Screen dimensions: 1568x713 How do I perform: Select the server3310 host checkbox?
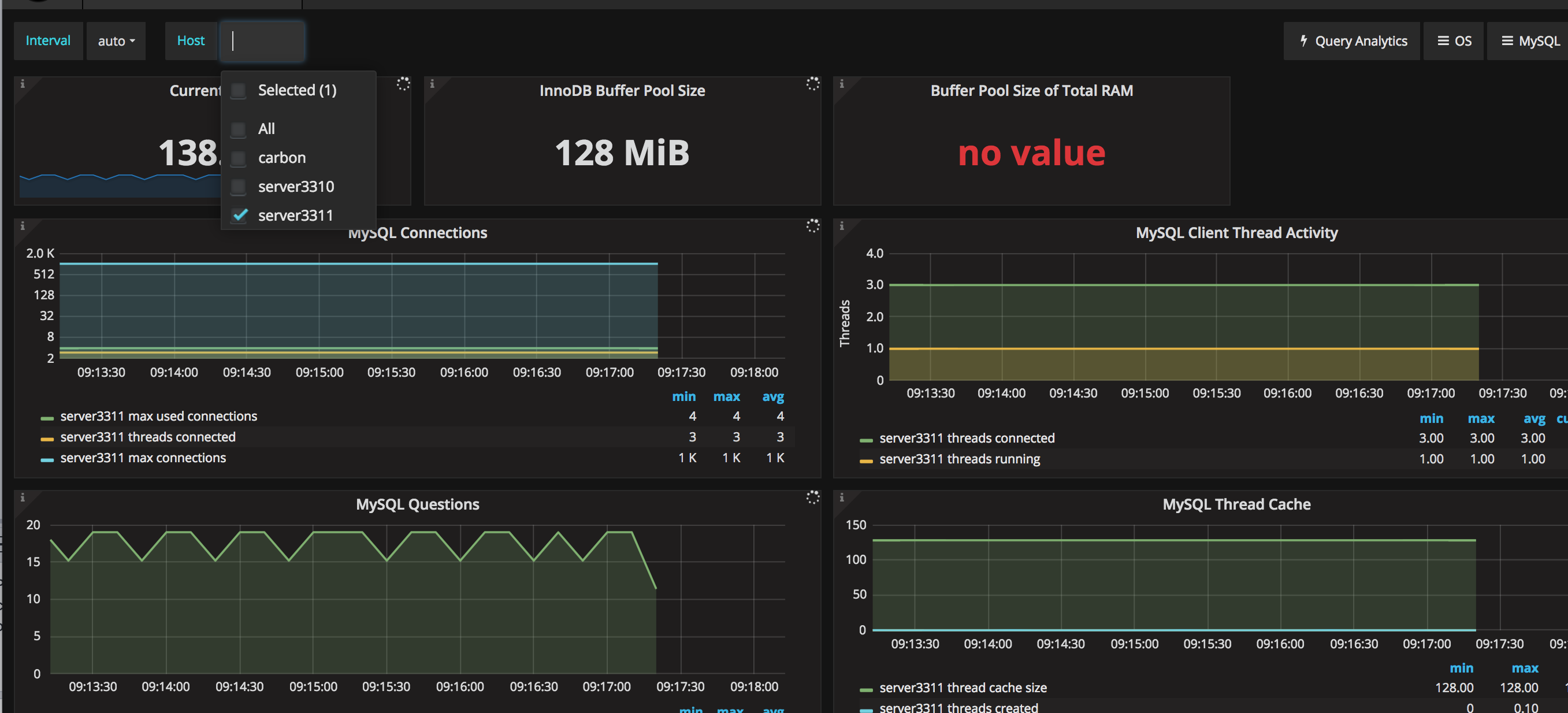point(239,187)
